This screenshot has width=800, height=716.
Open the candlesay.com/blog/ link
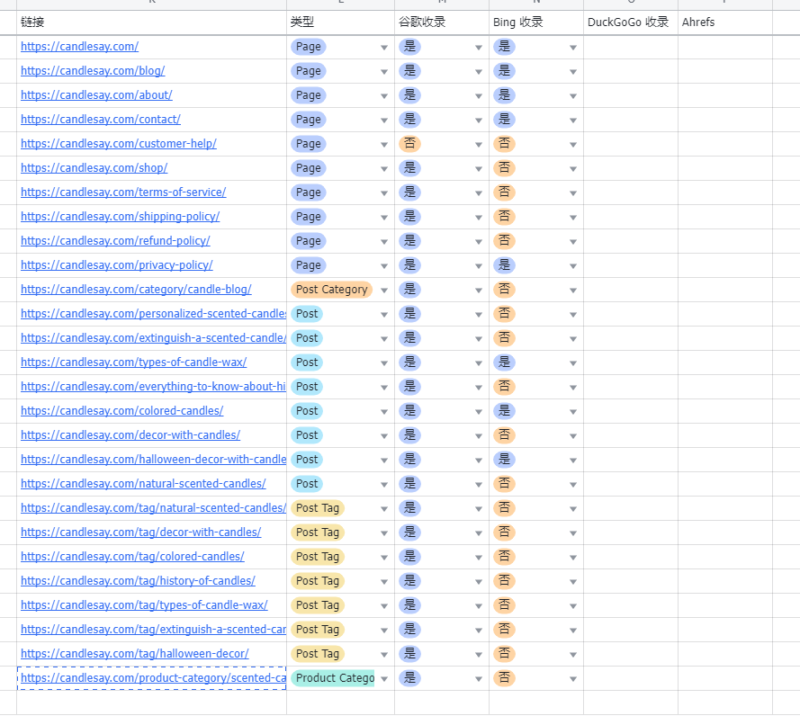click(92, 71)
